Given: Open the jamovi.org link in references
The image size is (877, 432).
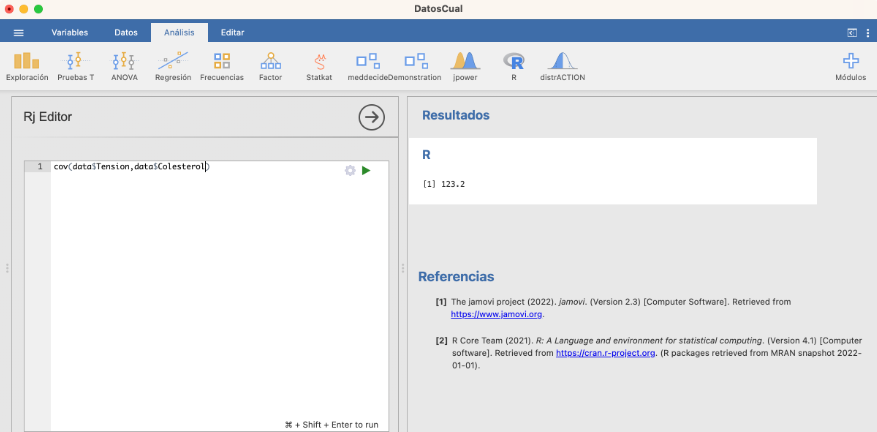Looking at the screenshot, I should point(496,314).
